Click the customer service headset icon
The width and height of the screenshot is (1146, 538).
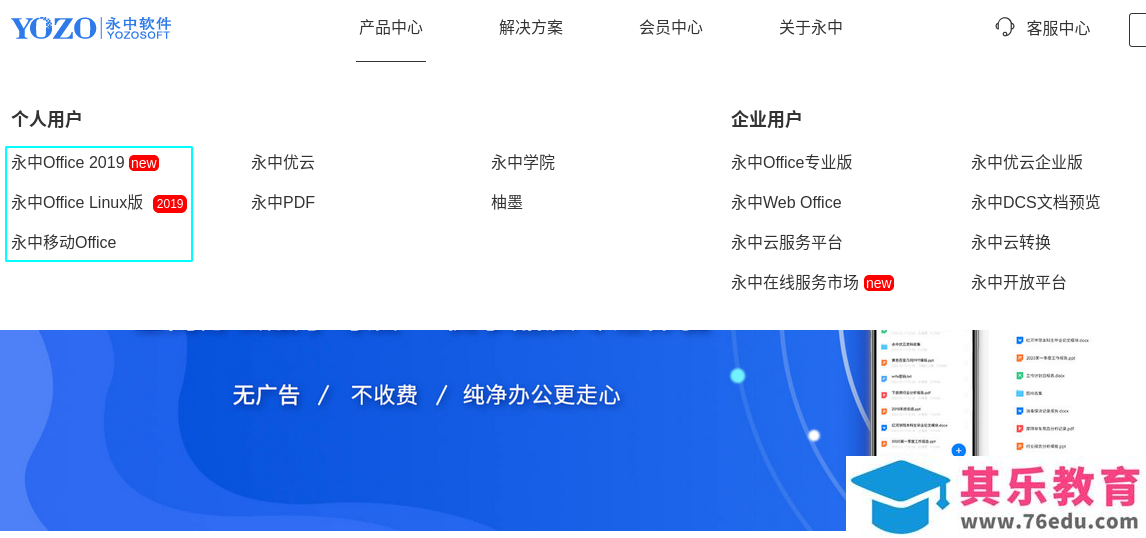tap(1005, 27)
